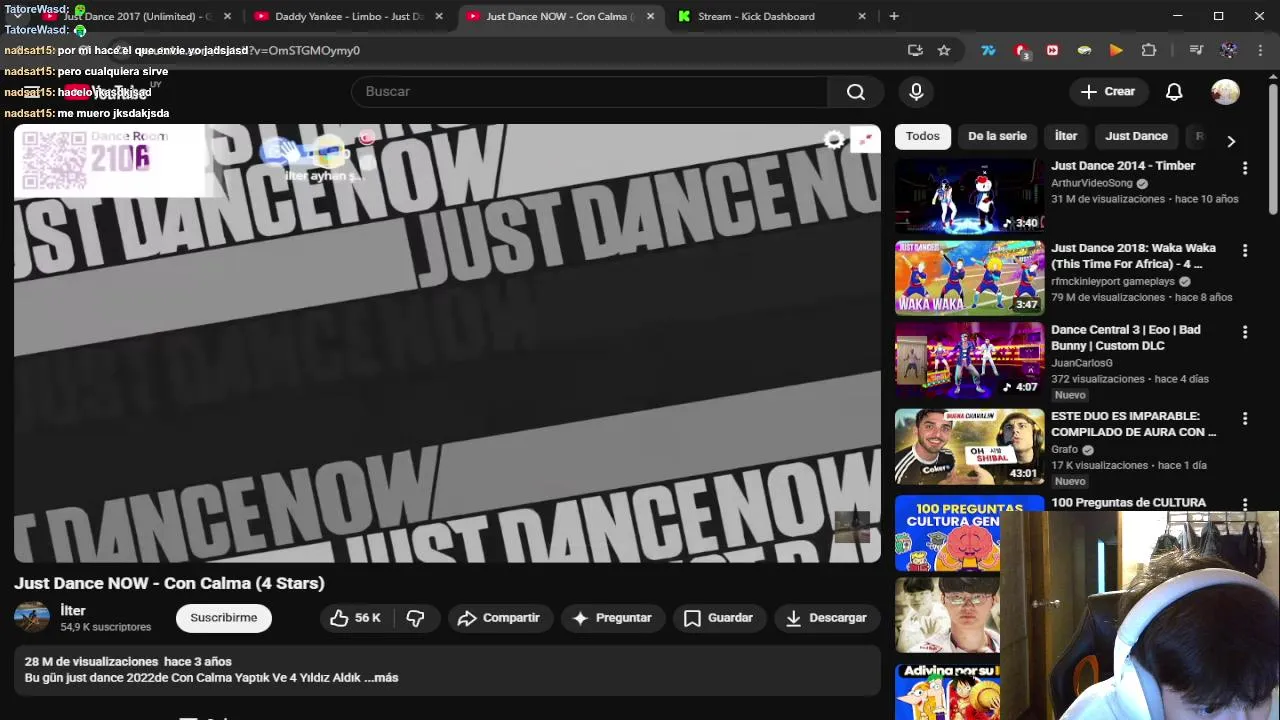This screenshot has height=720, width=1280.
Task: Open Waka Waka video thumbnail
Action: click(969, 278)
